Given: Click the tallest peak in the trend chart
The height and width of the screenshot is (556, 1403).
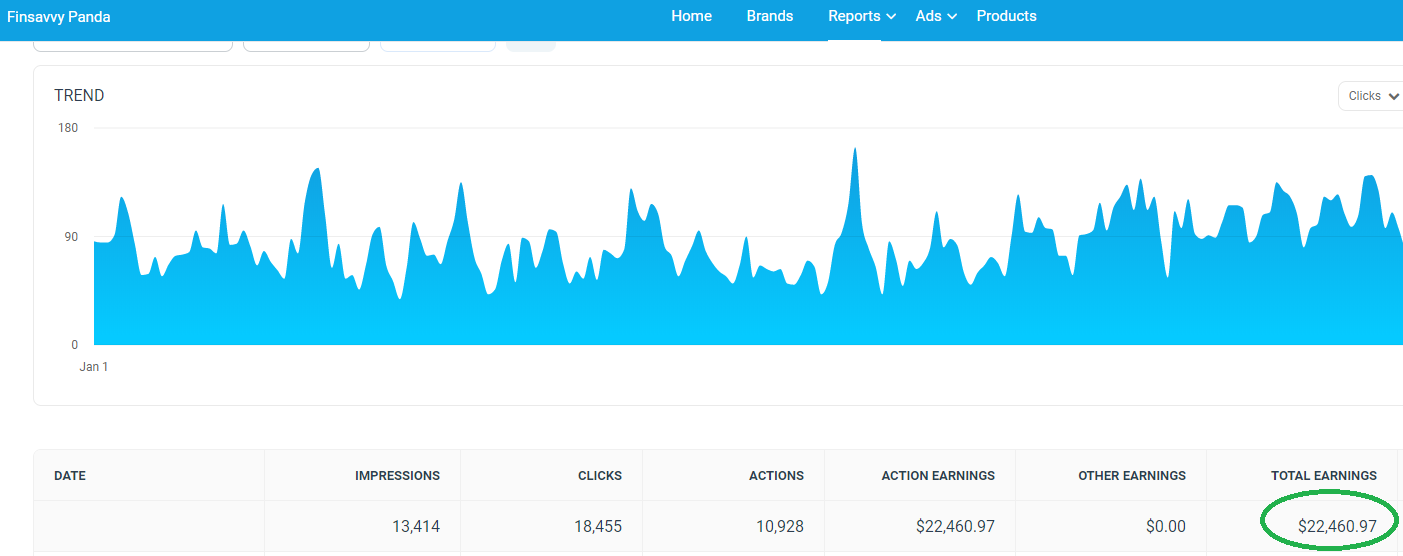Looking at the screenshot, I should click(855, 150).
